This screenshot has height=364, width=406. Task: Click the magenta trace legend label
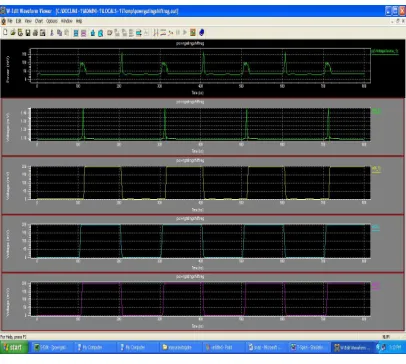click(x=376, y=285)
